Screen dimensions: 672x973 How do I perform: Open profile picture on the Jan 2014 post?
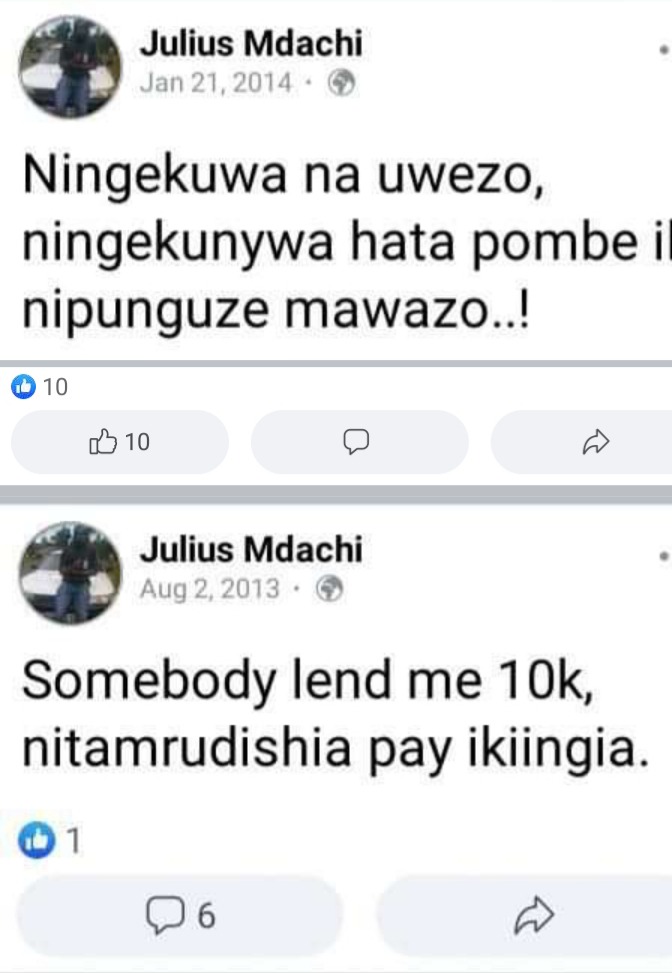pos(70,67)
